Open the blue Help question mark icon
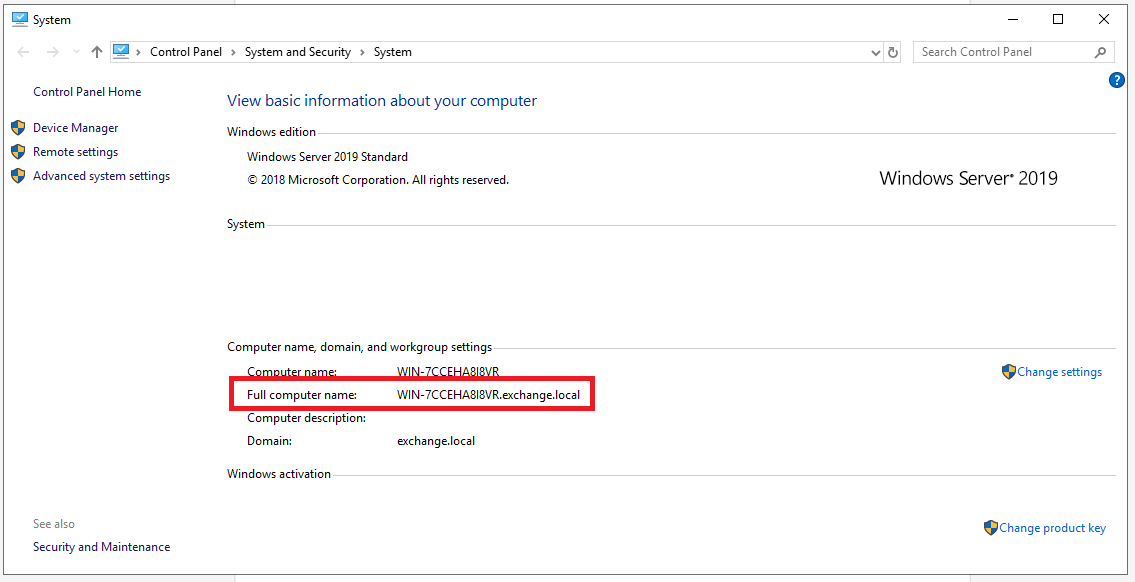The height and width of the screenshot is (582, 1135). (x=1116, y=80)
